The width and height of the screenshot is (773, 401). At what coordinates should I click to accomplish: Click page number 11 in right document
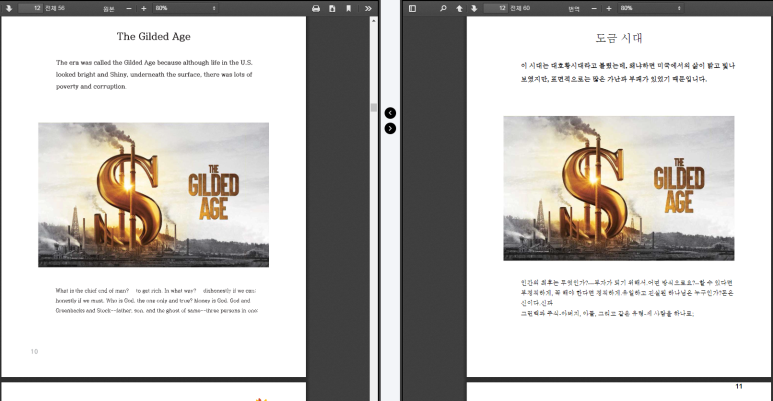(x=739, y=386)
